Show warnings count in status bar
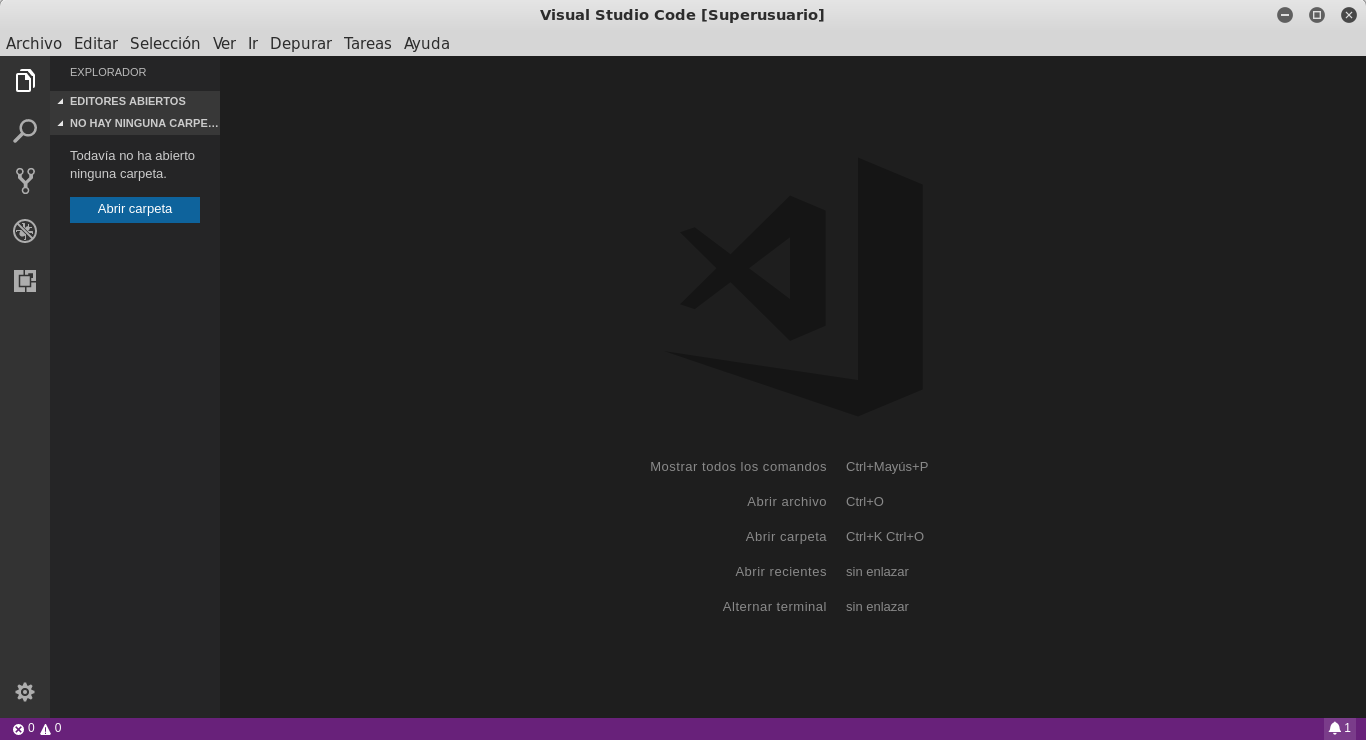 pyautogui.click(x=51, y=729)
